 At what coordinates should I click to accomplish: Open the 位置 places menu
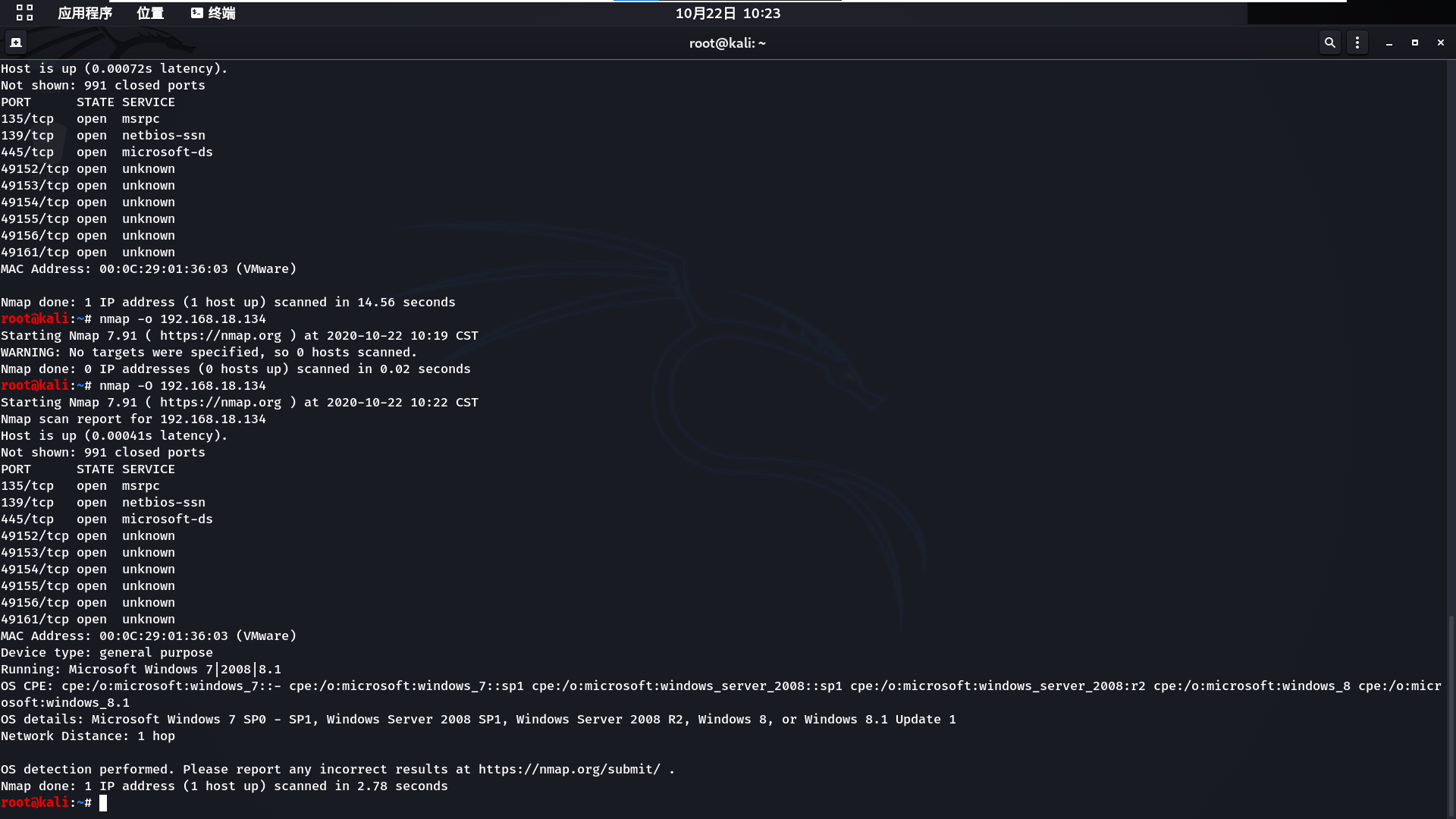click(x=150, y=13)
